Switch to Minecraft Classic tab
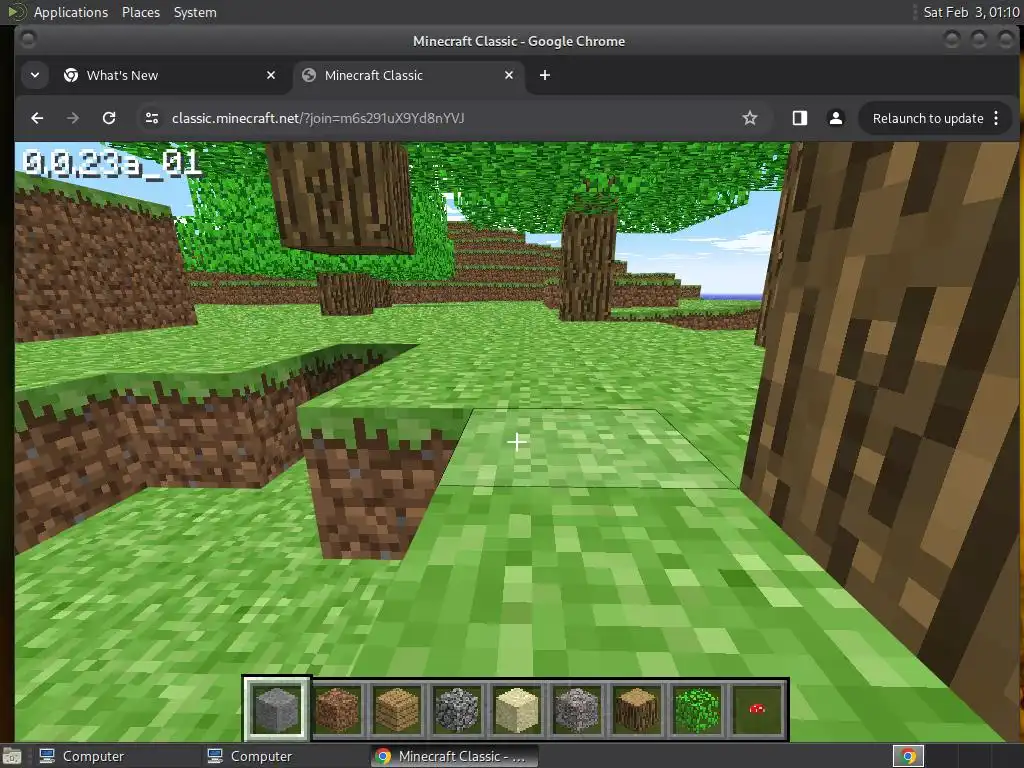1024x768 pixels. (408, 75)
